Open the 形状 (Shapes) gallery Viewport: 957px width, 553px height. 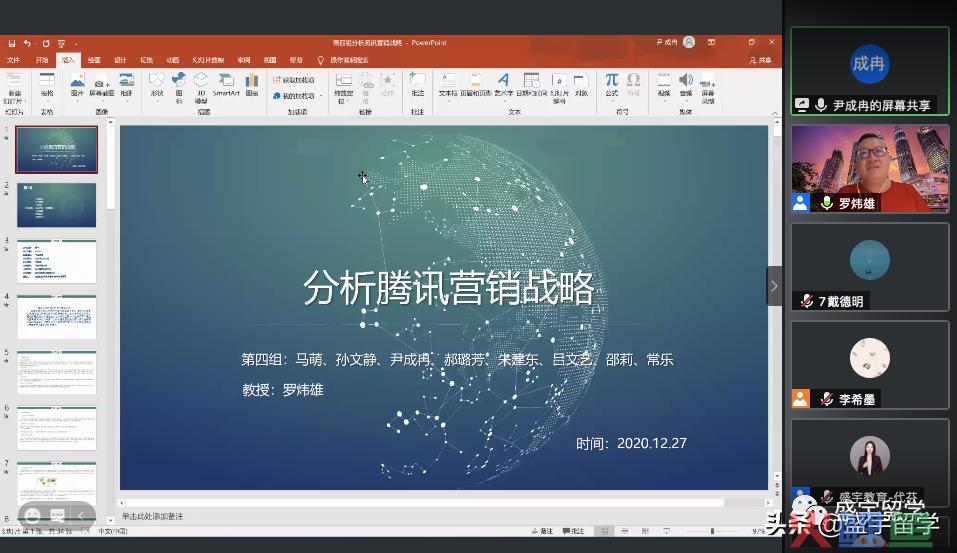click(x=157, y=85)
